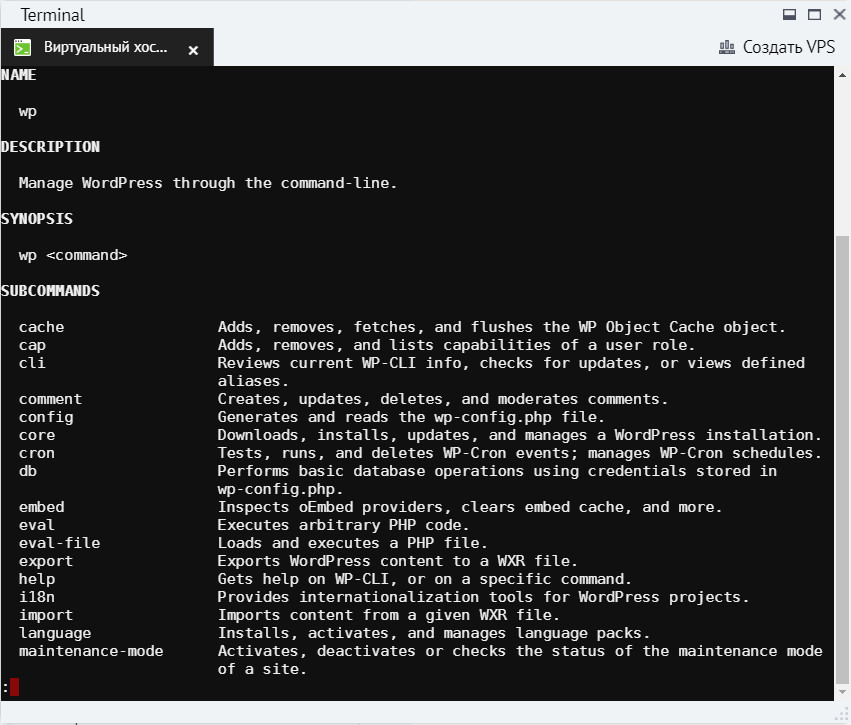
Task: Click the Terminal title in the header
Action: click(52, 15)
